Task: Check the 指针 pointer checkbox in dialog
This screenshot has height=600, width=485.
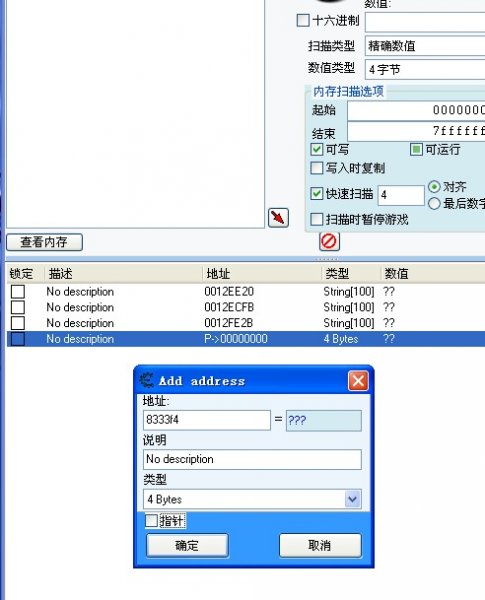Action: pyautogui.click(x=152, y=520)
